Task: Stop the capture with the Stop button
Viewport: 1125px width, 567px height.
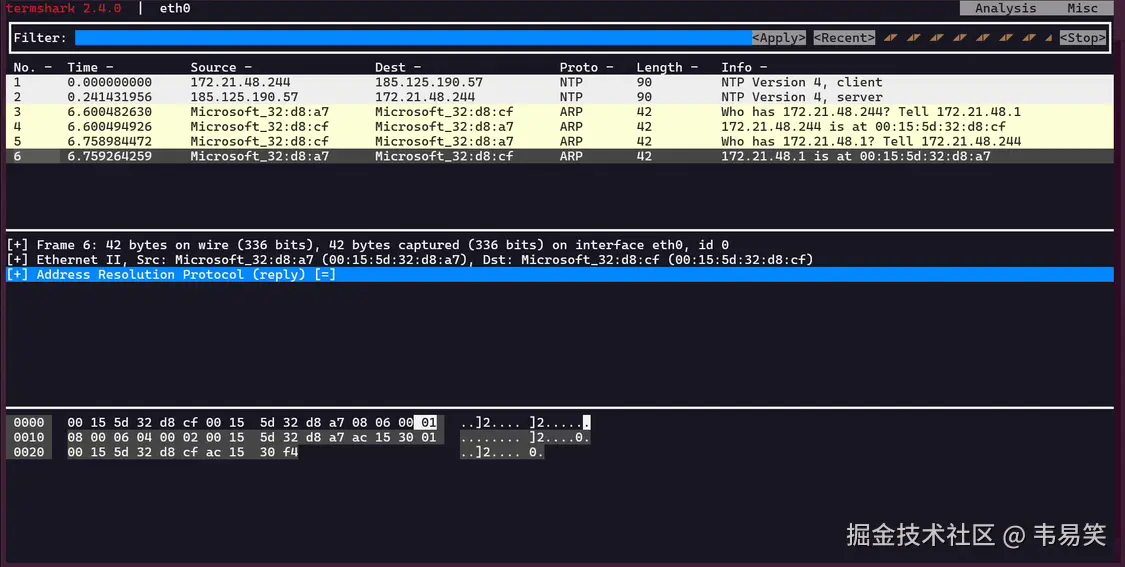Action: 1083,38
